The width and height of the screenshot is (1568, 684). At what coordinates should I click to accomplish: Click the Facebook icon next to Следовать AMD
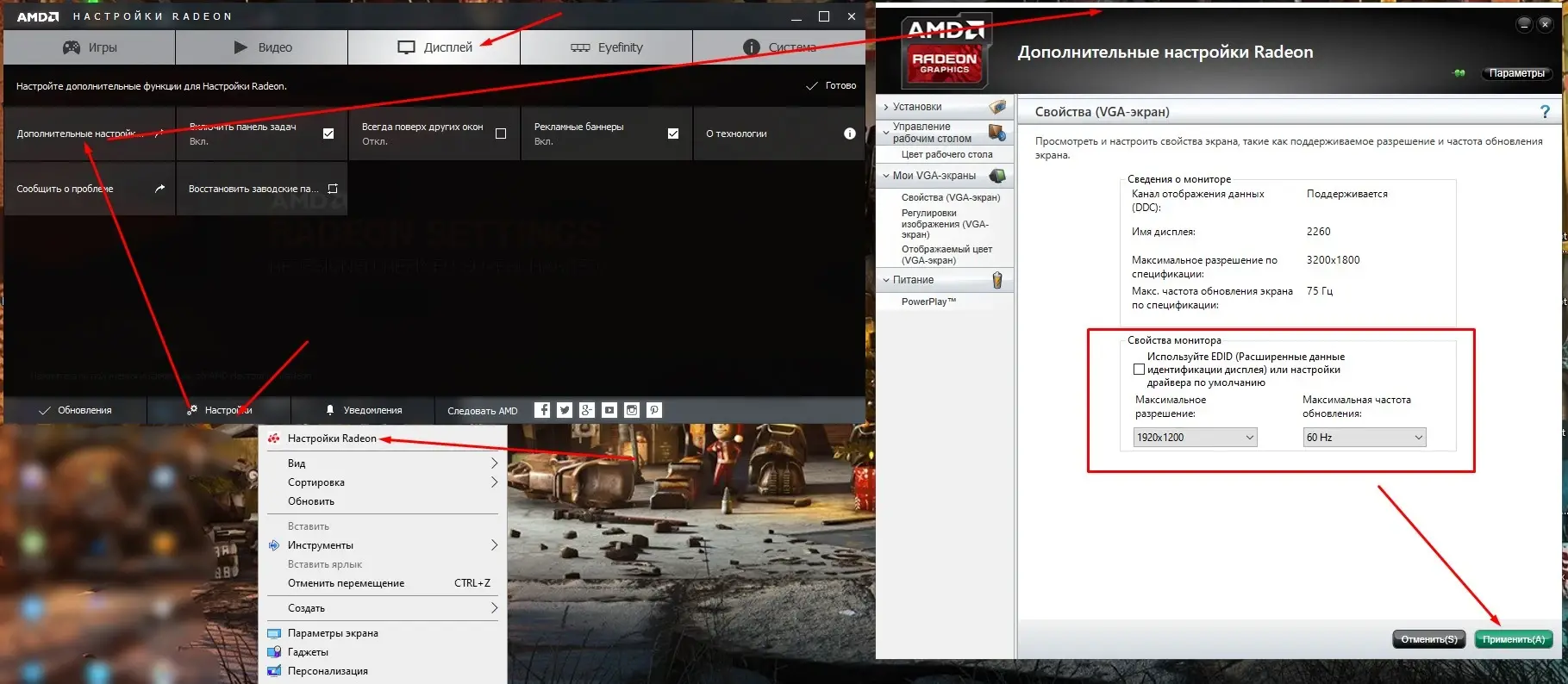[542, 410]
